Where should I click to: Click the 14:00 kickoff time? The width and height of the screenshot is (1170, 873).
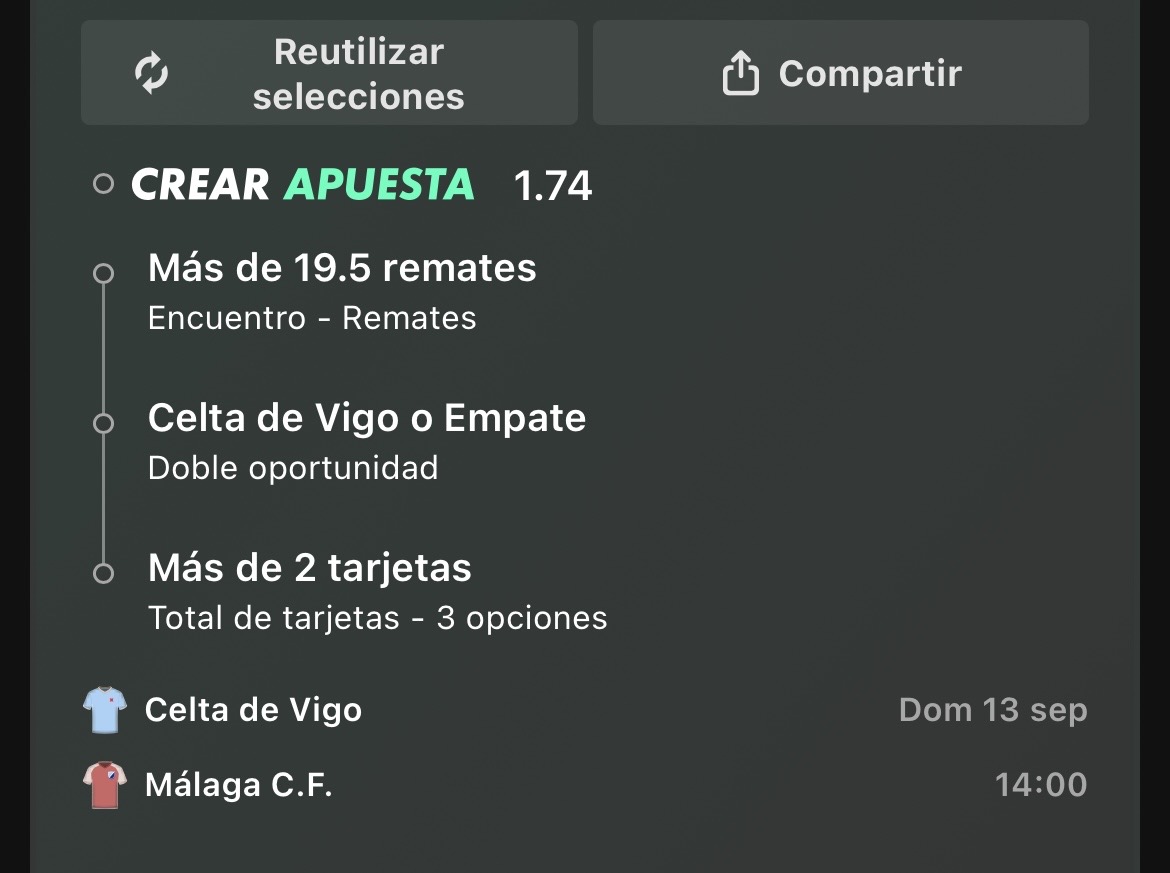click(x=1042, y=785)
